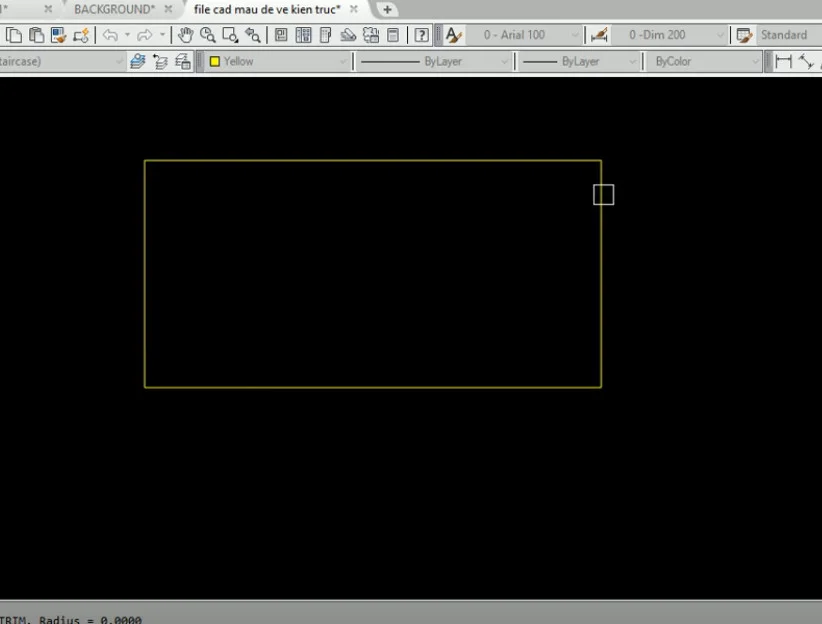
Task: Open the Block Editor lightning icon
Action: (x=81, y=35)
